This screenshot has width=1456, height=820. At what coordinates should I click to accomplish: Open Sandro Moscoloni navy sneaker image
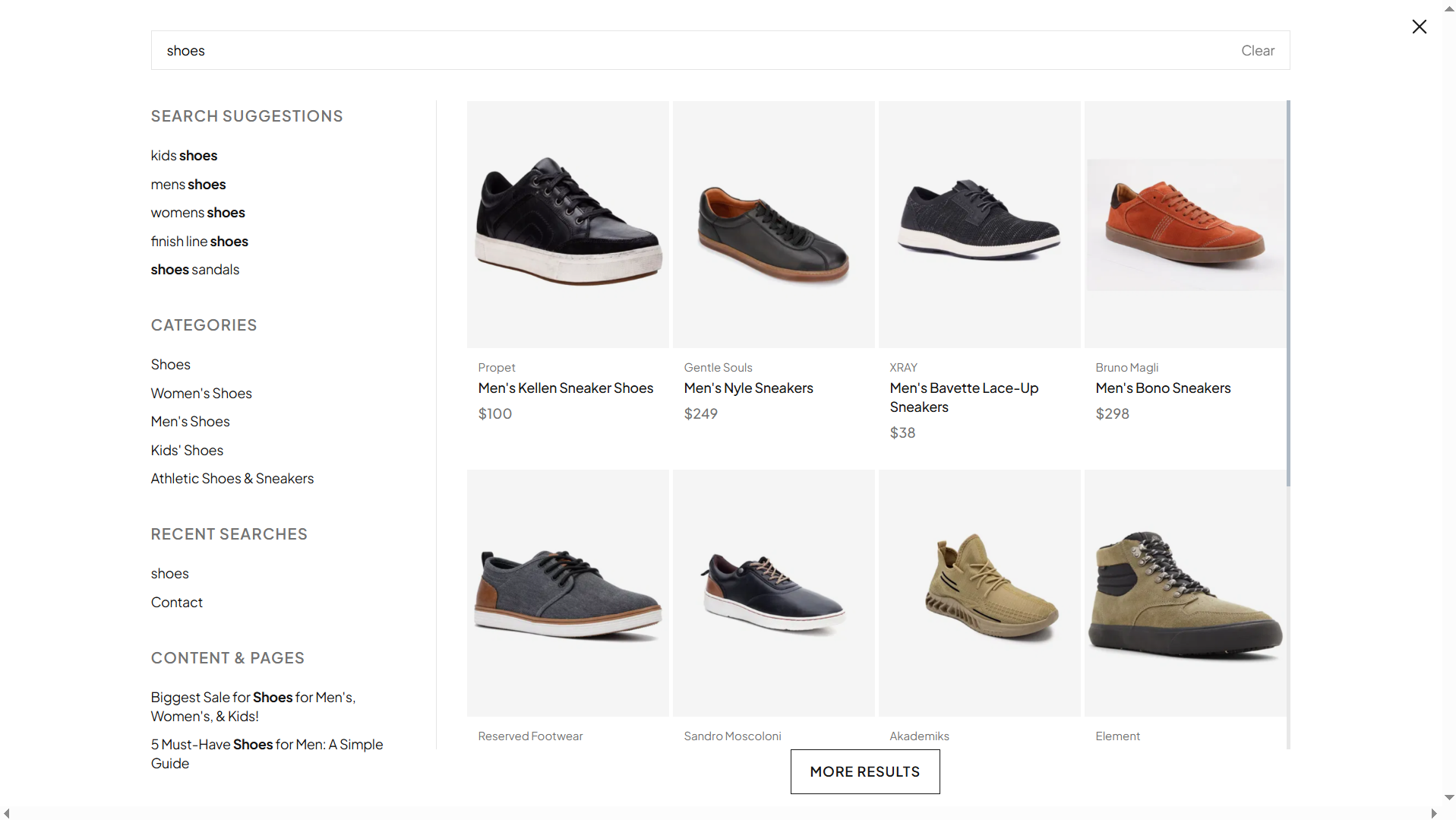point(773,593)
